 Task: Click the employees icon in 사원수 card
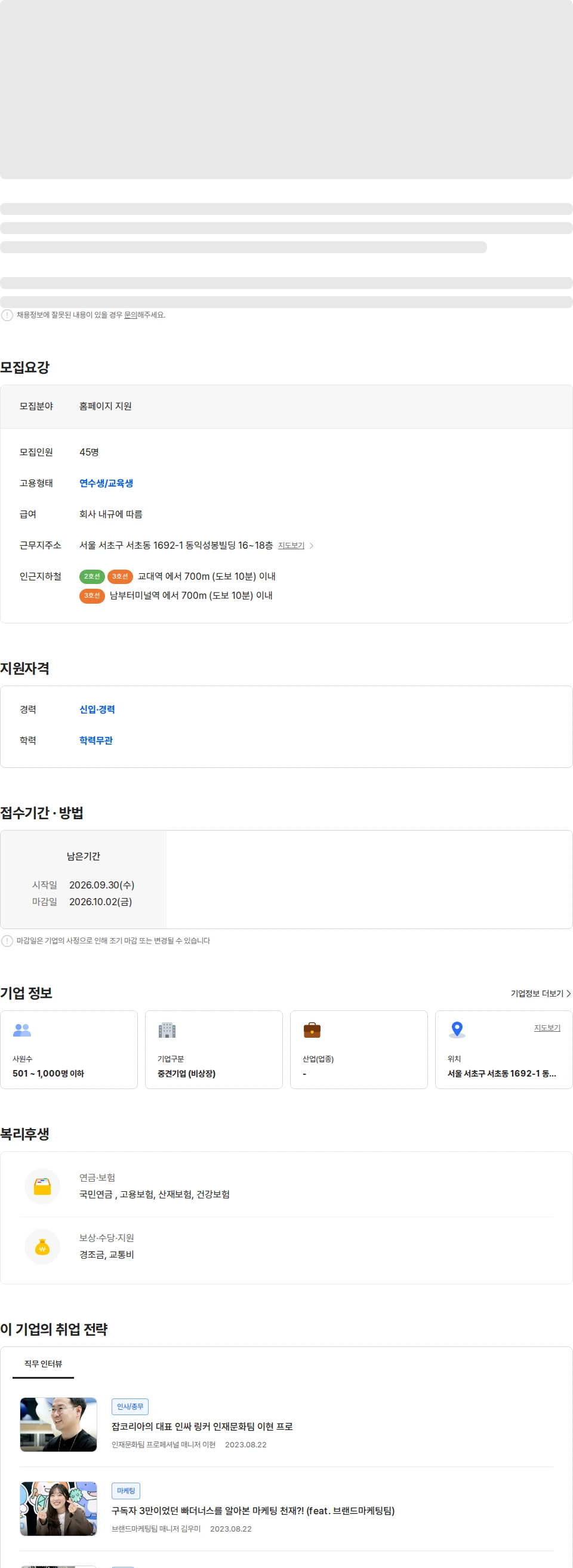(22, 1030)
